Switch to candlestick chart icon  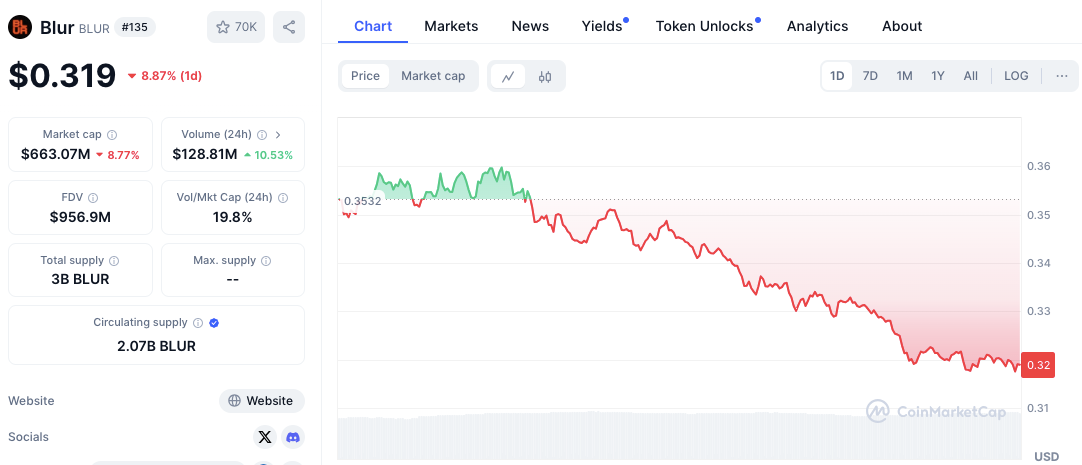click(x=545, y=76)
